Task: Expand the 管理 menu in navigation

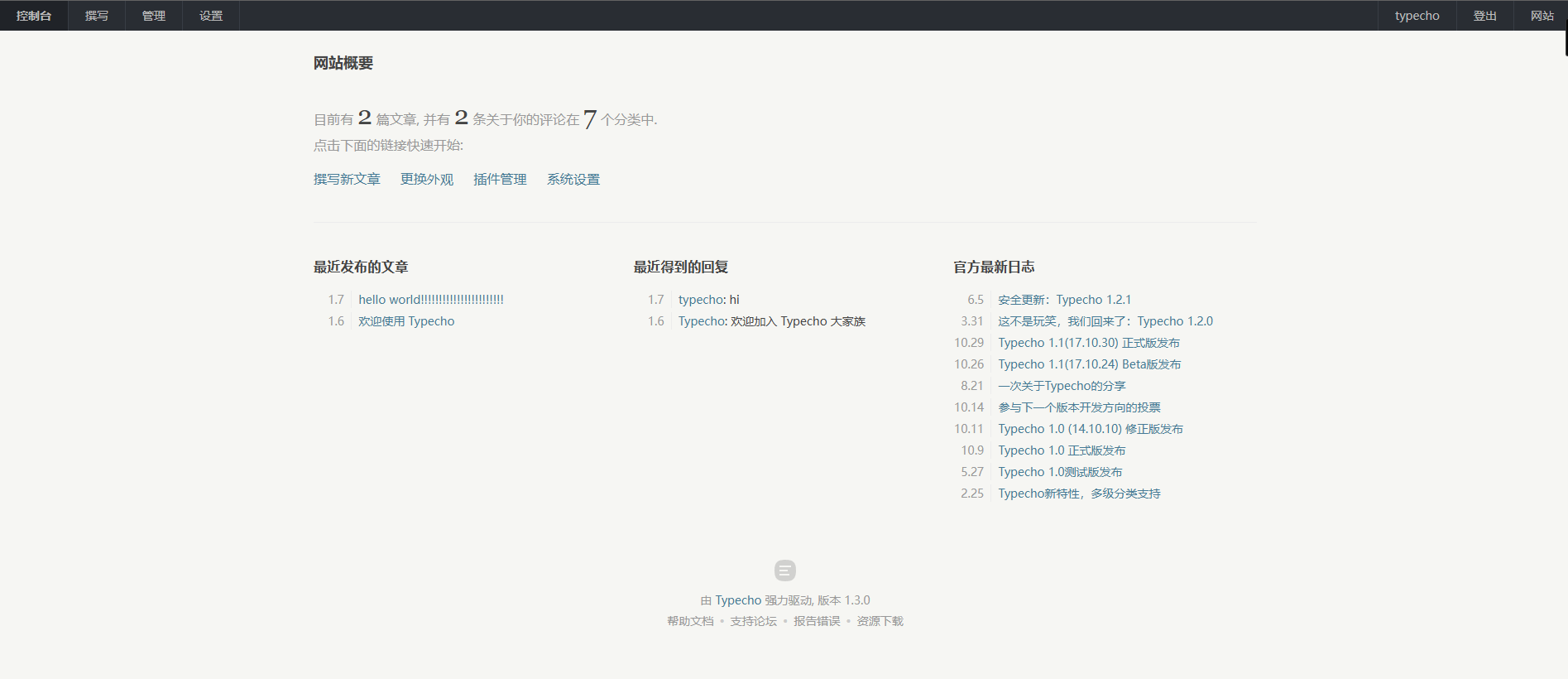Action: tap(154, 16)
